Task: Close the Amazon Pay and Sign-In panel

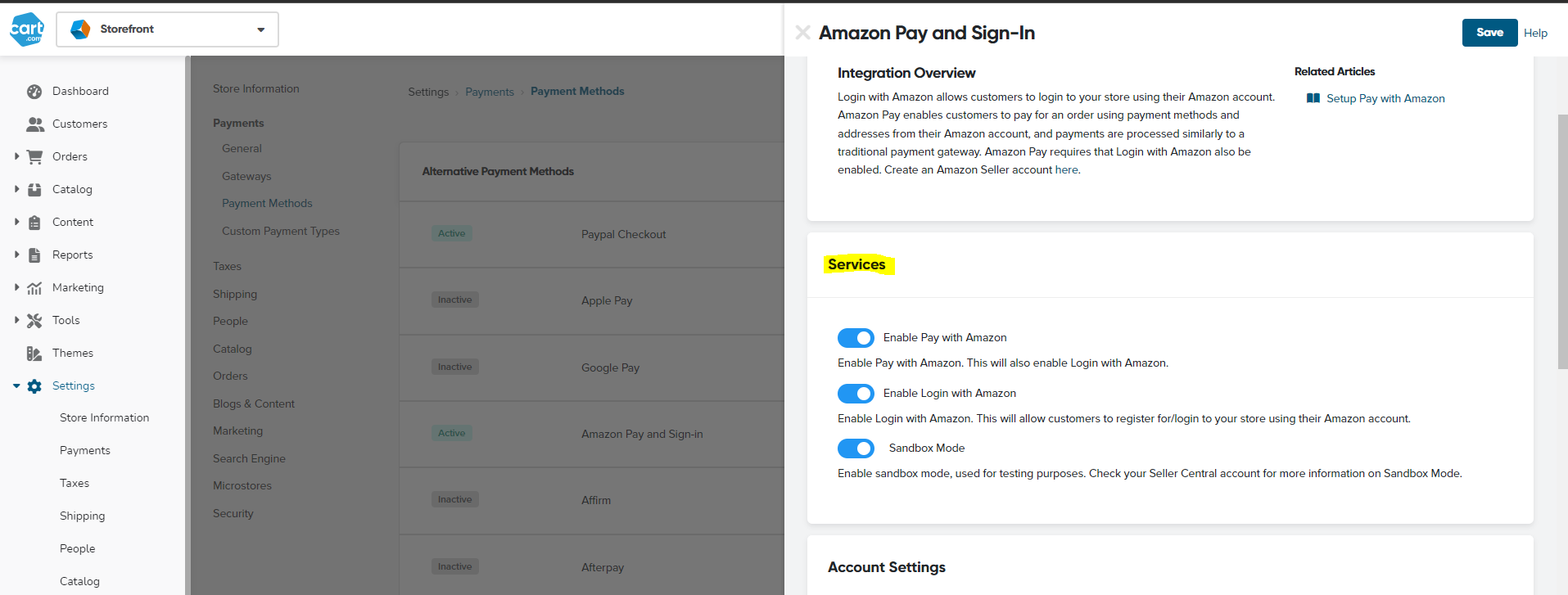Action: (802, 32)
